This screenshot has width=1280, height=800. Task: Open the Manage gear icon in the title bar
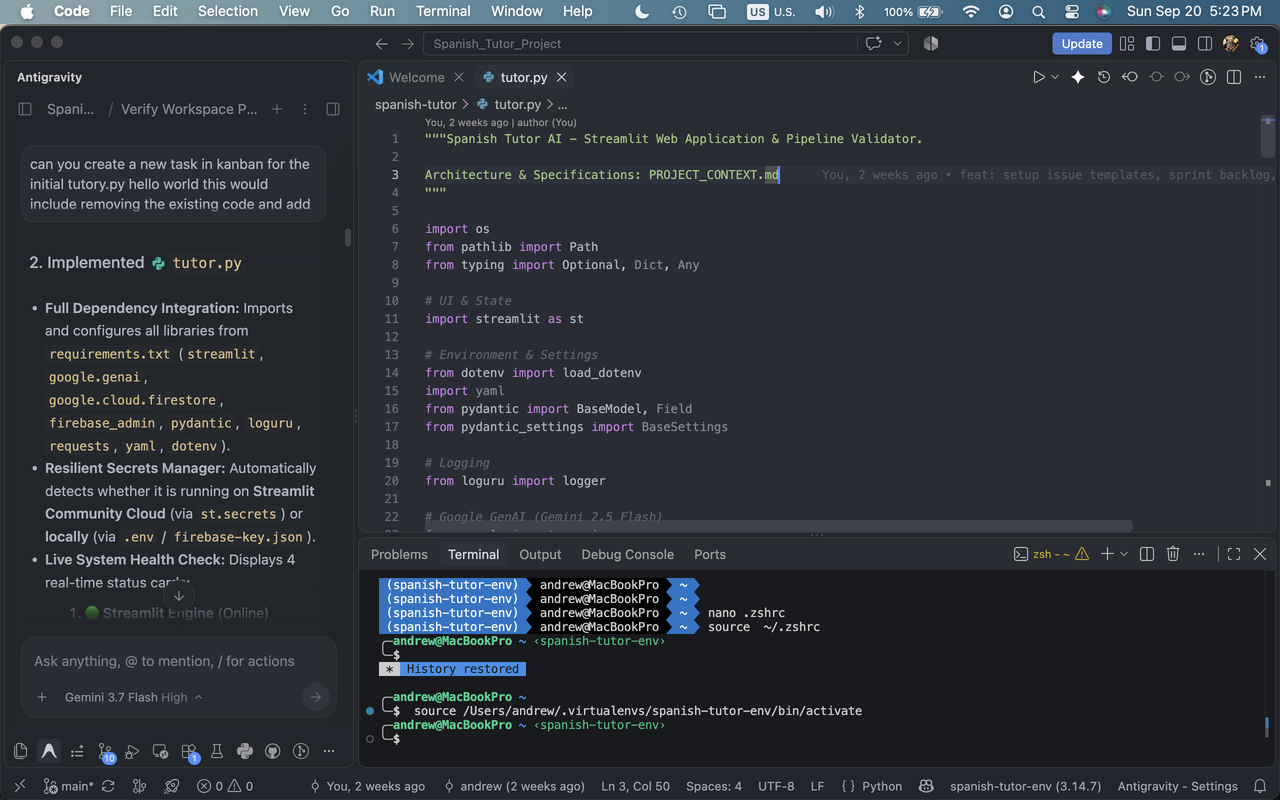[x=1258, y=44]
